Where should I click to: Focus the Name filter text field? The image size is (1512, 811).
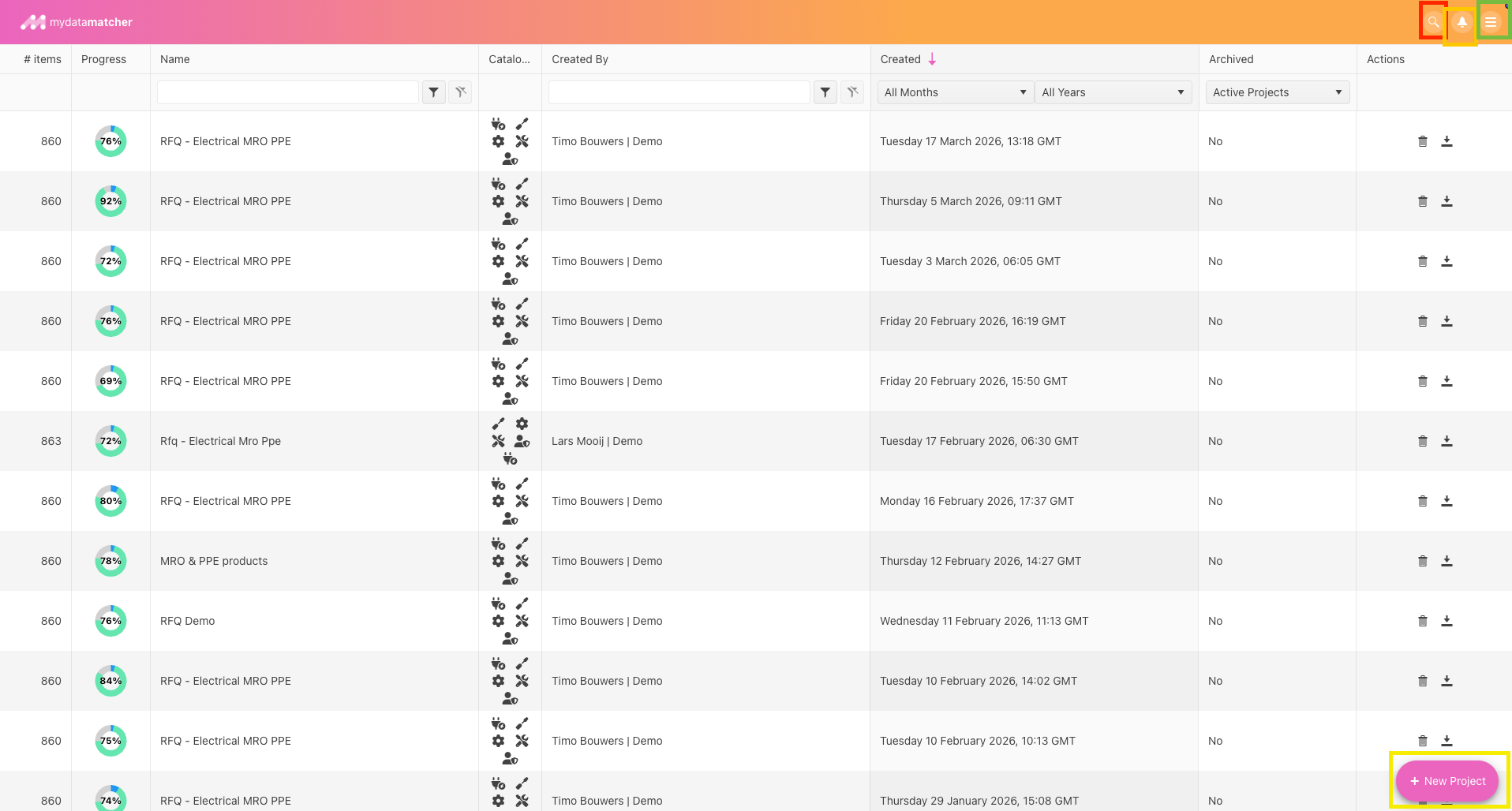288,92
